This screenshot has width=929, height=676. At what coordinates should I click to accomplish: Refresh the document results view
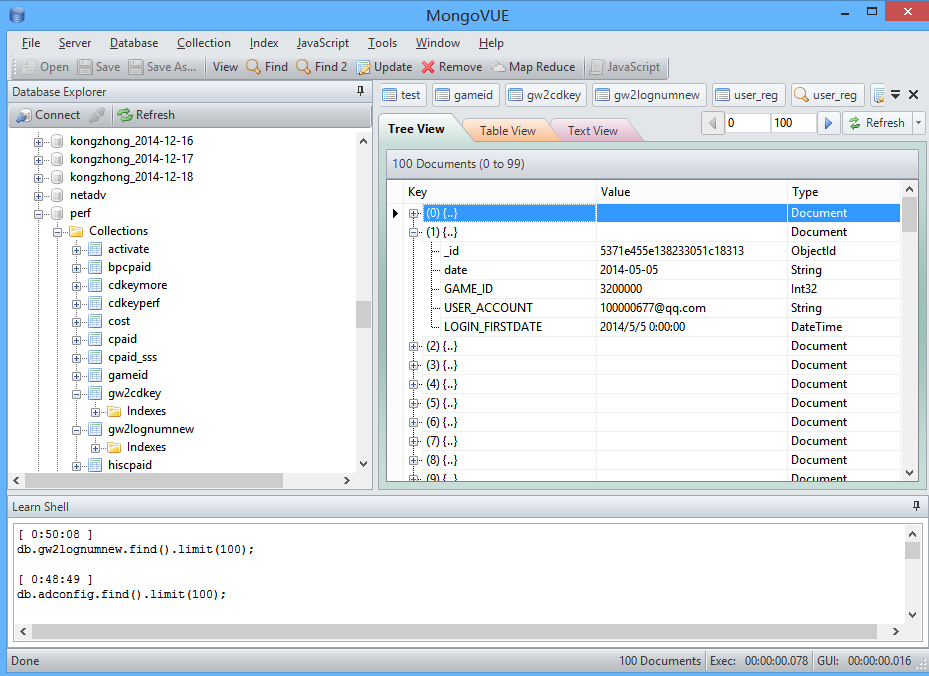[877, 123]
